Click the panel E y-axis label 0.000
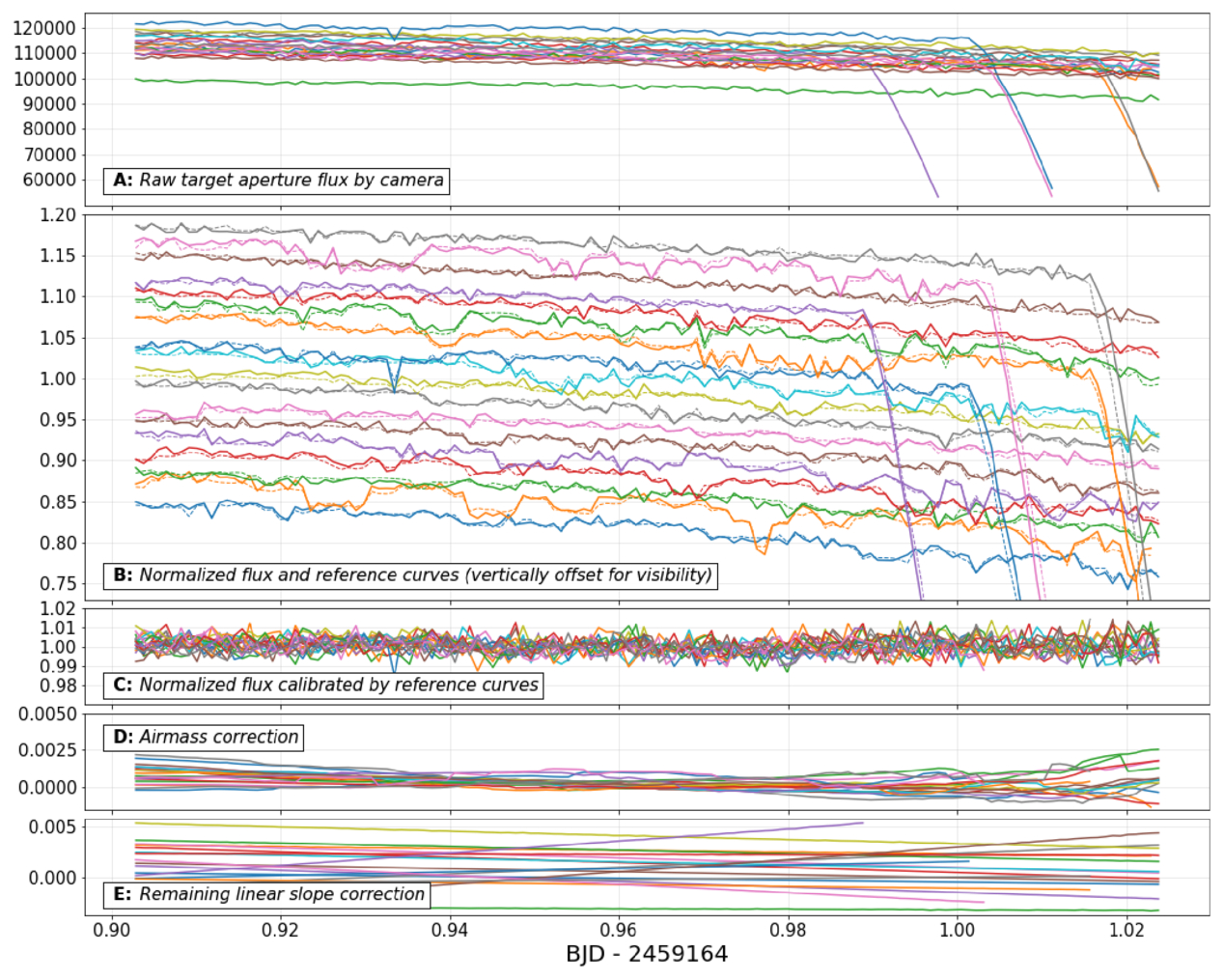1224x980 pixels. pos(53,879)
